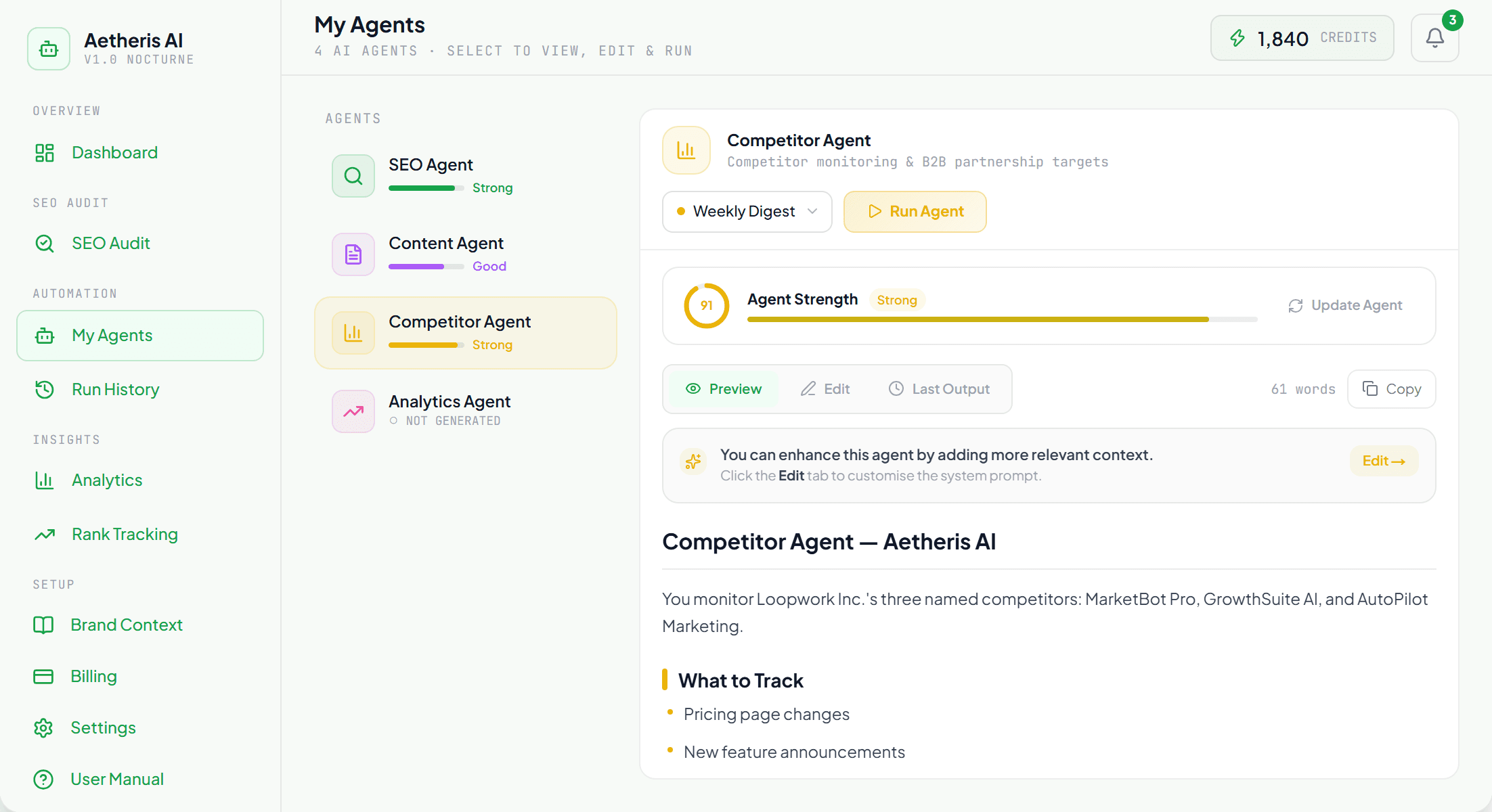This screenshot has height=812, width=1492.
Task: Click the Strong badge next to Agent Strength
Action: 897,300
